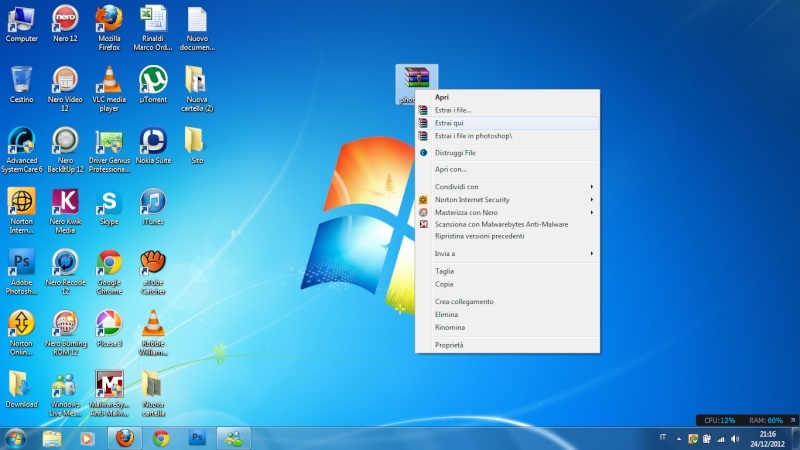Select the Nero Burning ROM 12 shortcut

pos(65,333)
